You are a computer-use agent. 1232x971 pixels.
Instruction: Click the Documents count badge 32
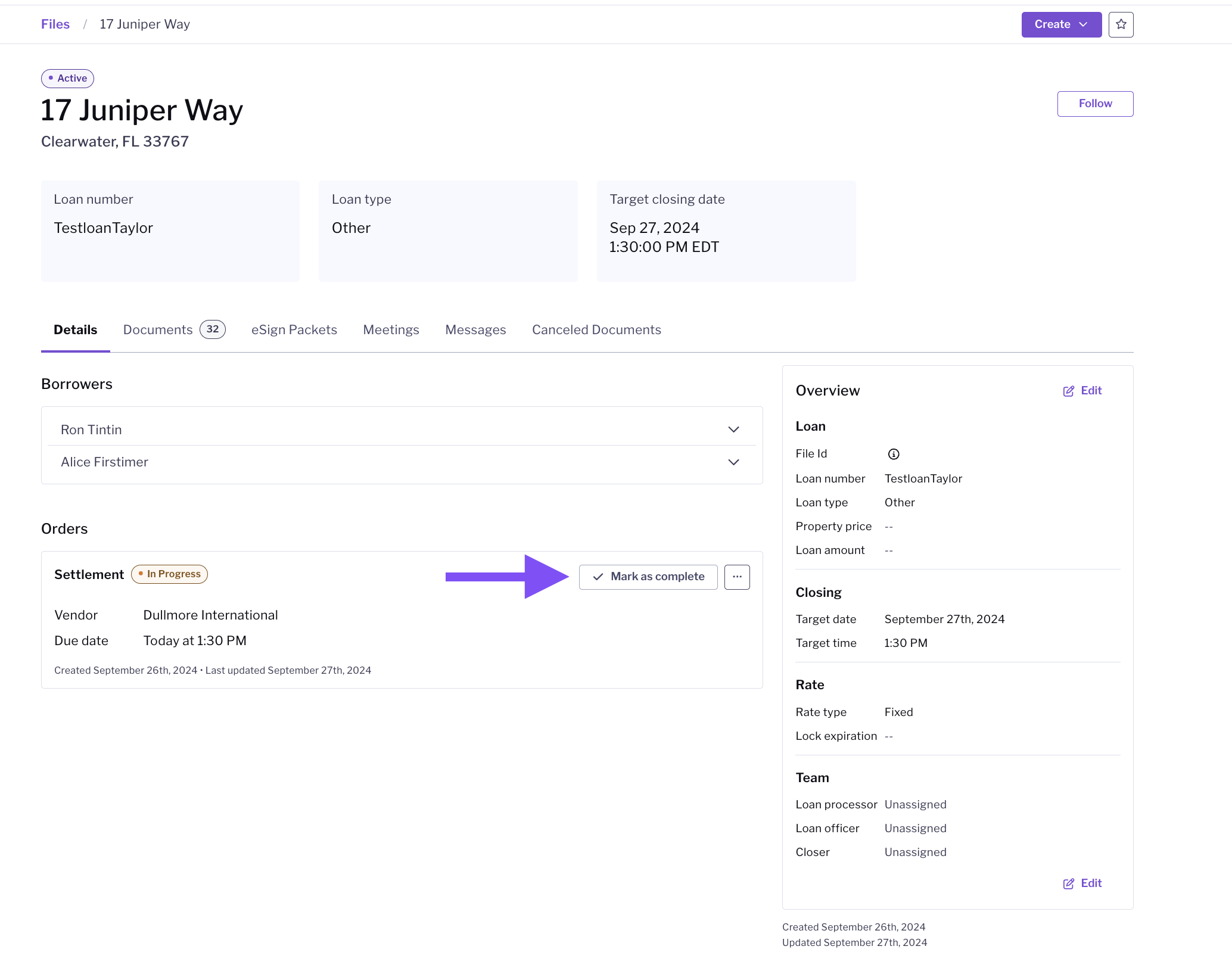pos(213,329)
